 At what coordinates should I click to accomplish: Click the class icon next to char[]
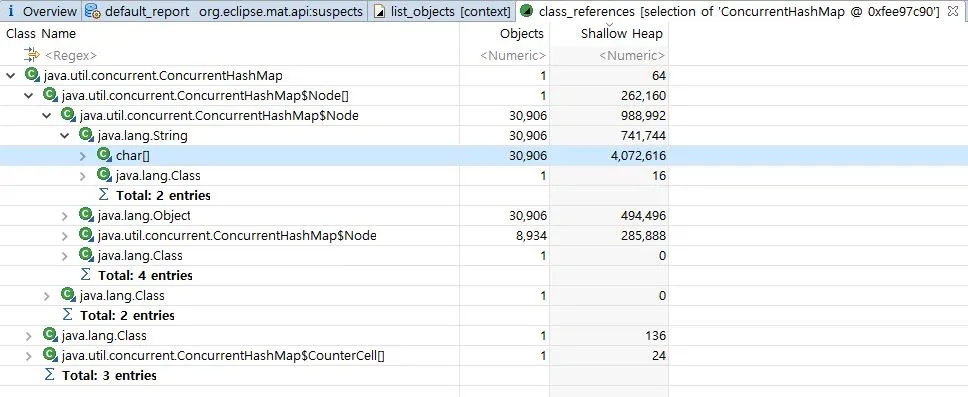click(x=104, y=156)
